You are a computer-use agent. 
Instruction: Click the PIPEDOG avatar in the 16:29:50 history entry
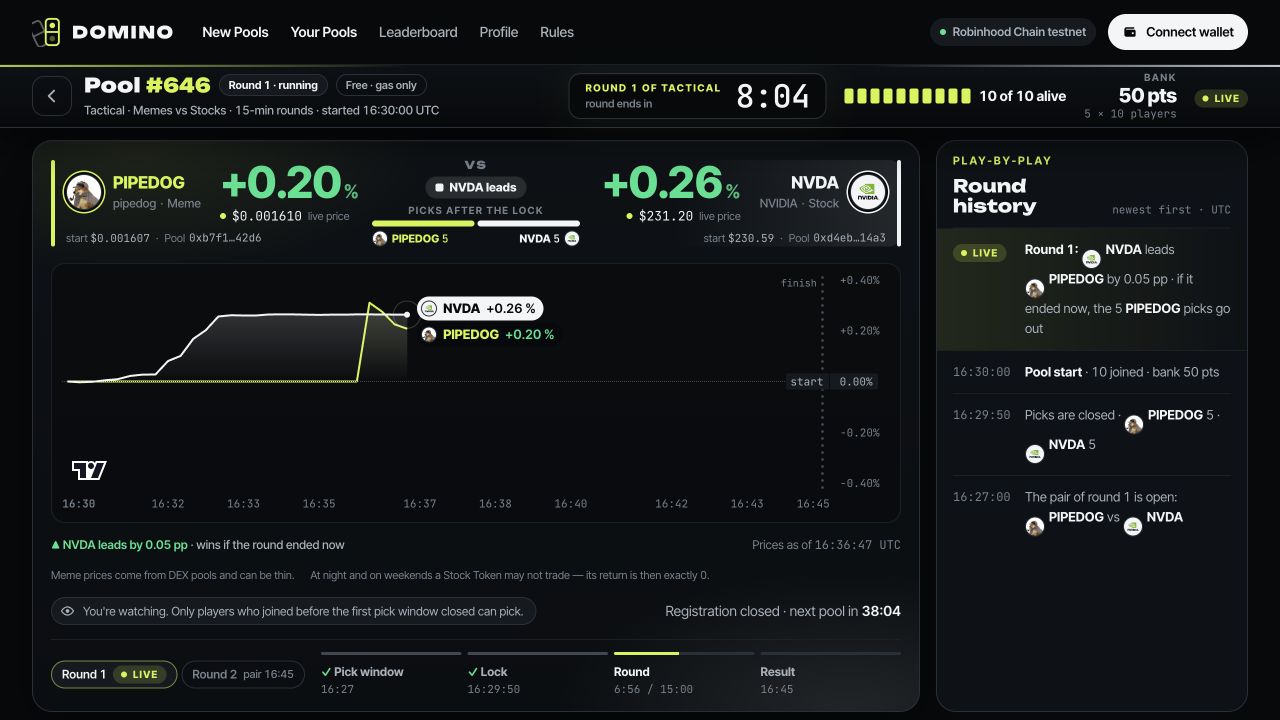[x=1134, y=424]
